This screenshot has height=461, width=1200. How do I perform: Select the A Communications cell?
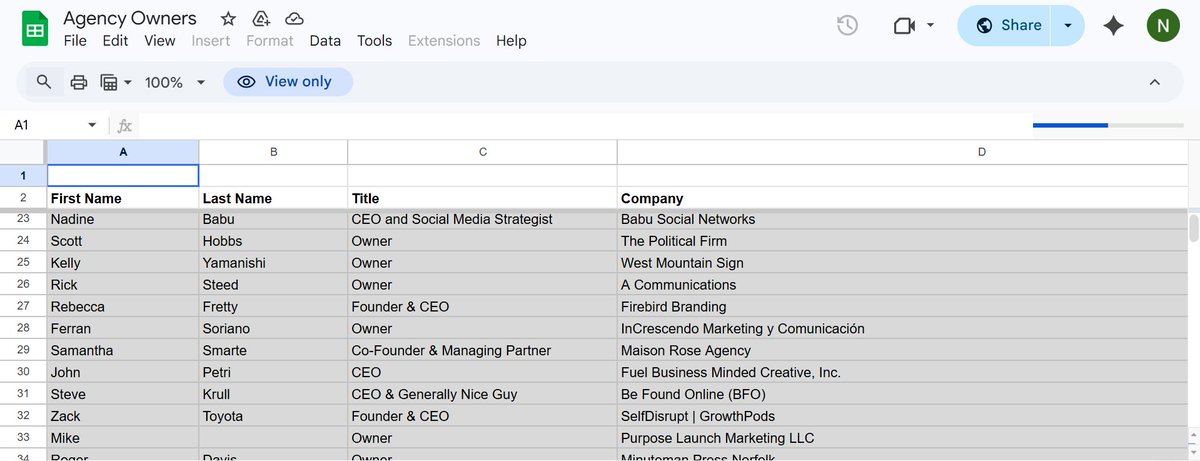click(902, 285)
